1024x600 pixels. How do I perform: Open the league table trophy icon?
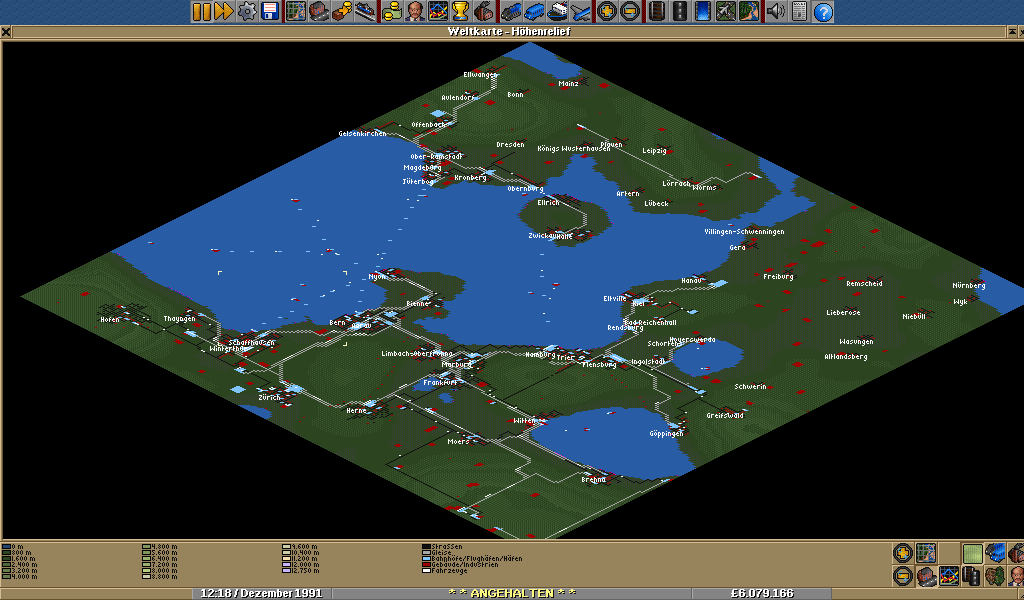460,12
